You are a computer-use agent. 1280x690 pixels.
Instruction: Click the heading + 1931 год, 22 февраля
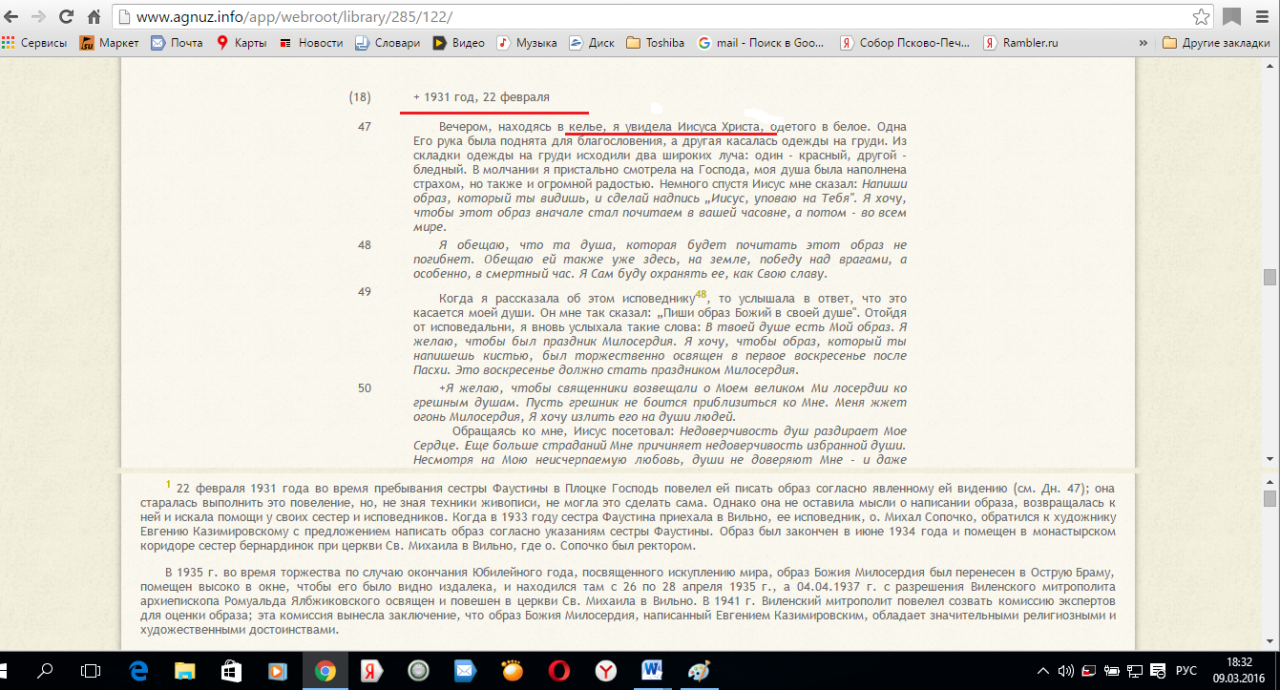tap(481, 97)
